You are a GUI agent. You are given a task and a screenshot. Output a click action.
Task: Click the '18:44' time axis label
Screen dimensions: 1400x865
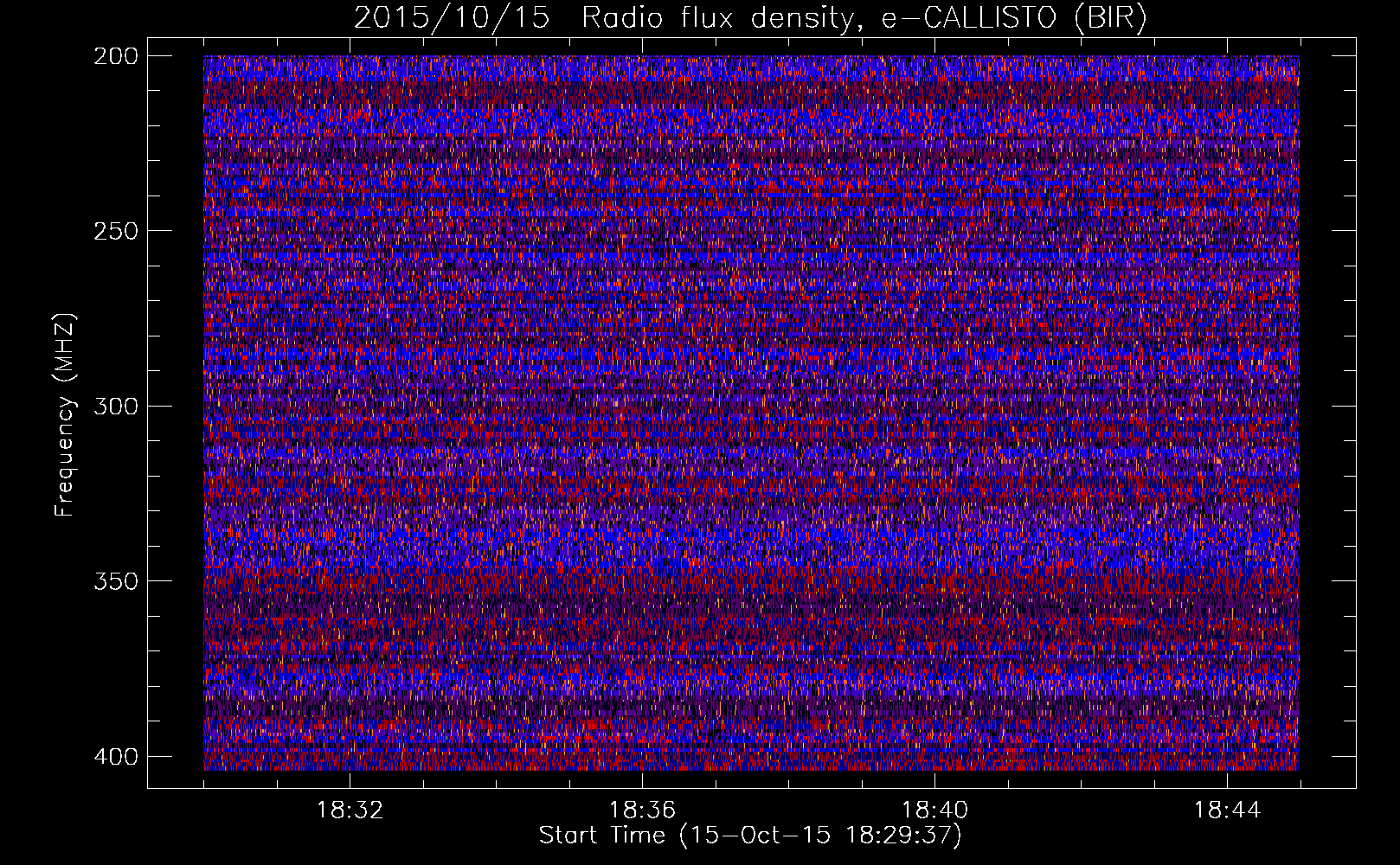click(x=1227, y=811)
